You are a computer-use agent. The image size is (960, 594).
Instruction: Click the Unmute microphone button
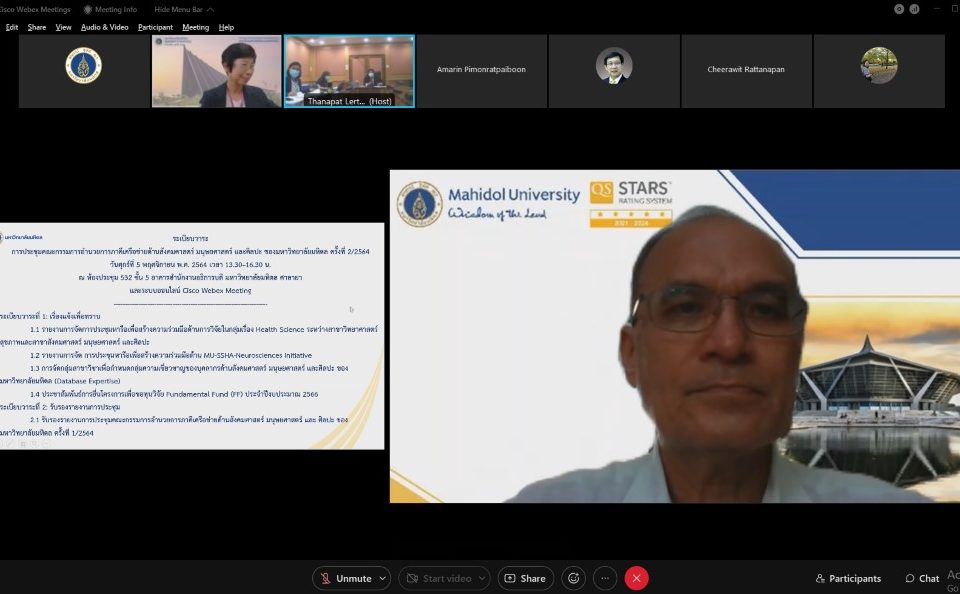pyautogui.click(x=345, y=578)
